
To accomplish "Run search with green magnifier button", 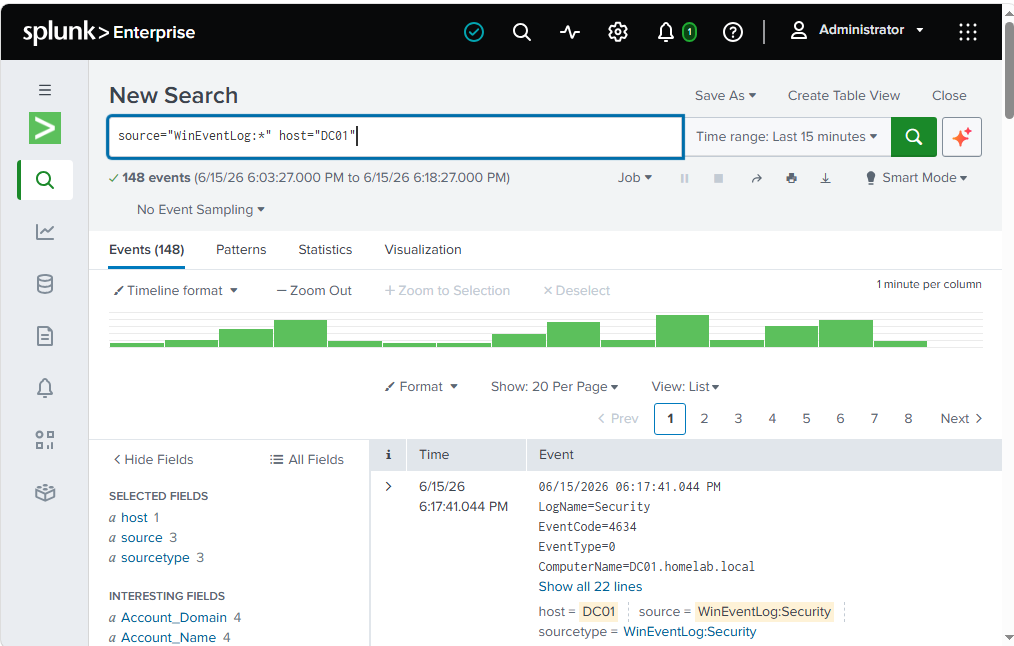I will [x=913, y=136].
